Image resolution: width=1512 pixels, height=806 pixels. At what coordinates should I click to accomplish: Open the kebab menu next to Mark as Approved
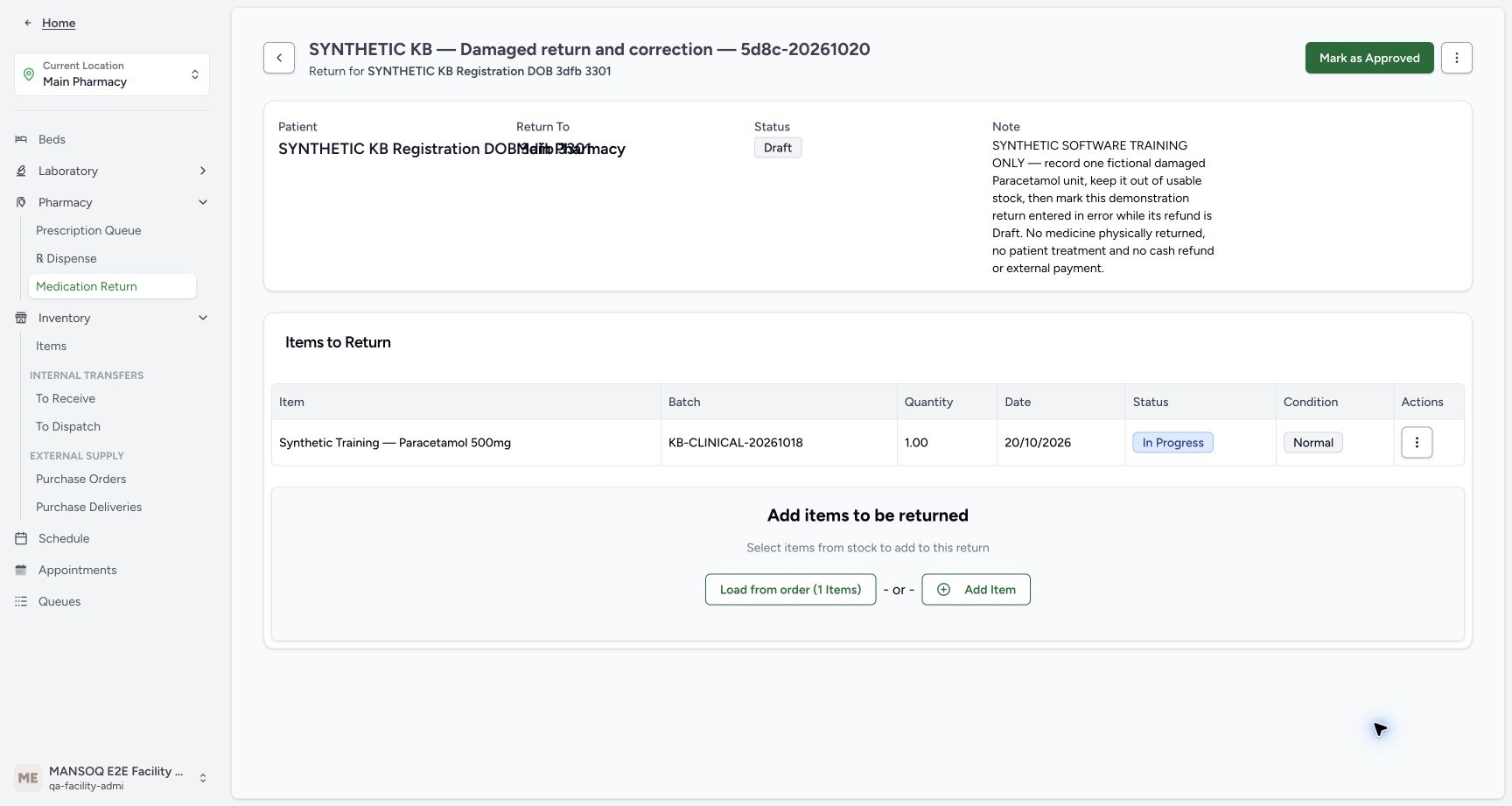pos(1457,58)
